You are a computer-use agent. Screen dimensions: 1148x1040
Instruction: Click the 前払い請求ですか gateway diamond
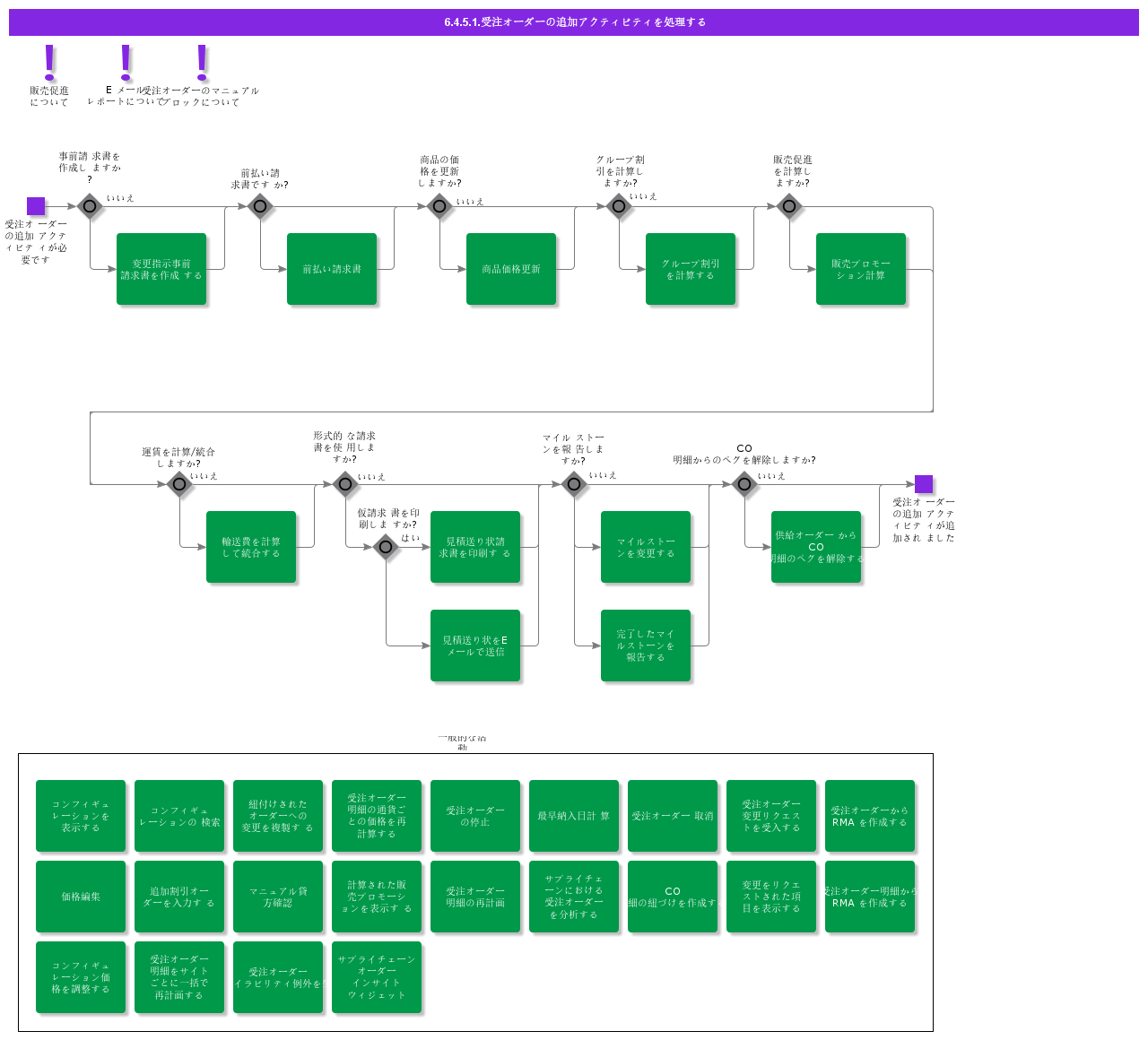260,206
